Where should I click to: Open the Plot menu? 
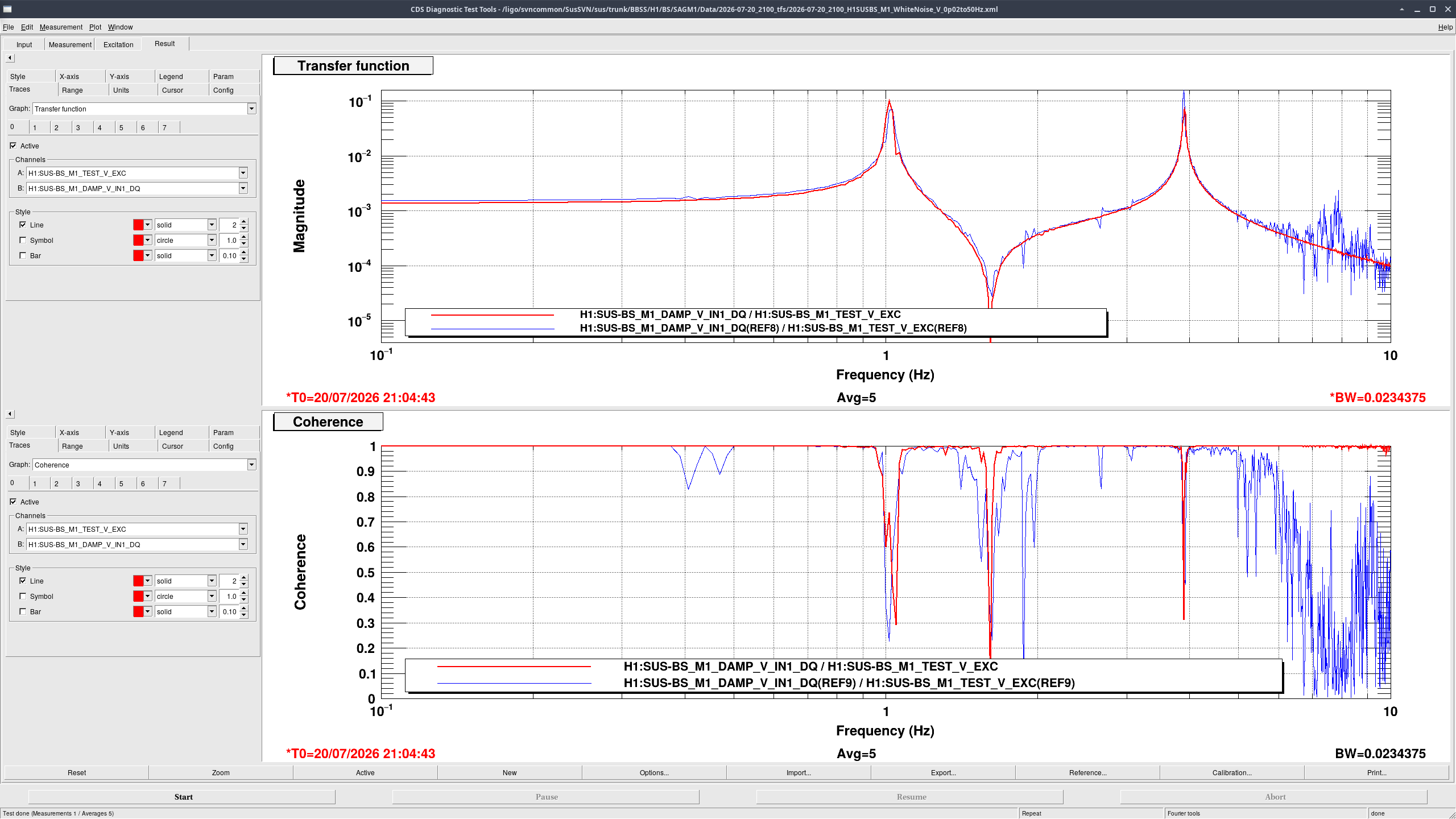[x=95, y=27]
